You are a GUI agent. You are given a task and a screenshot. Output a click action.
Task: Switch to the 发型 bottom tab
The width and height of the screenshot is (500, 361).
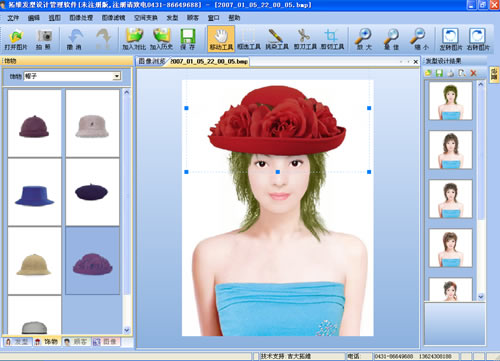[18, 342]
